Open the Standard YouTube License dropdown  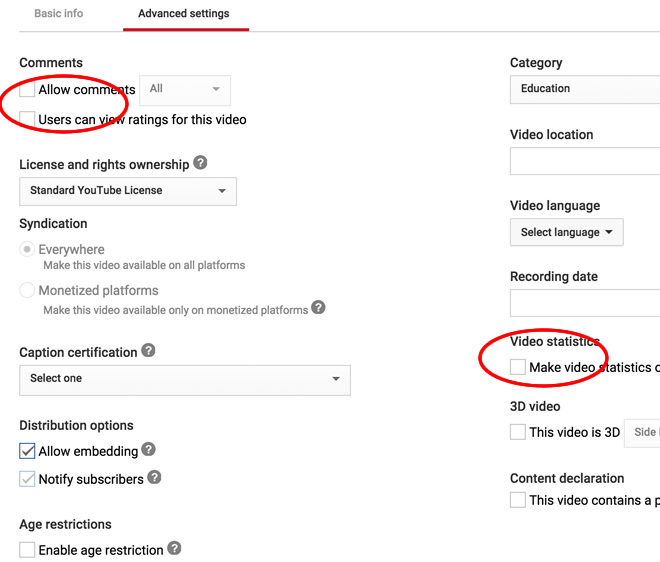pyautogui.click(x=128, y=190)
